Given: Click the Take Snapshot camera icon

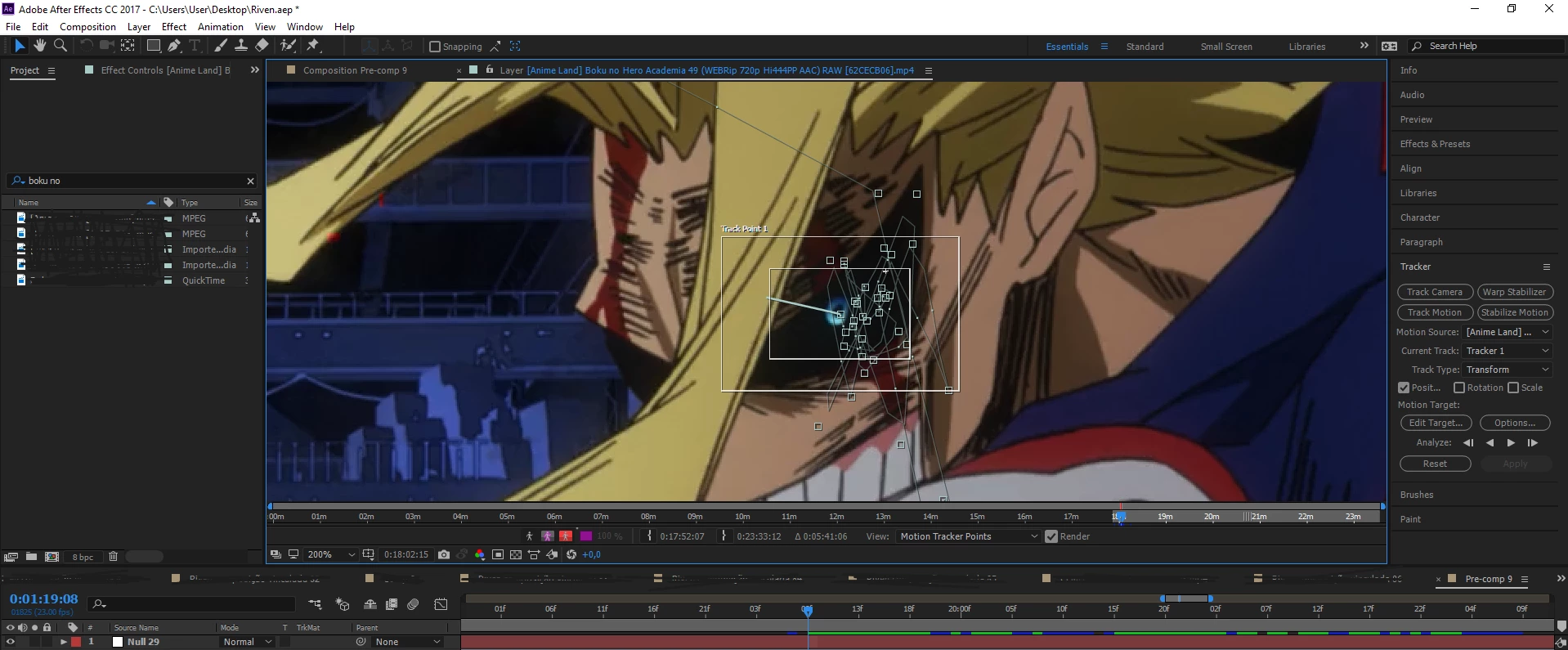Looking at the screenshot, I should (x=443, y=554).
